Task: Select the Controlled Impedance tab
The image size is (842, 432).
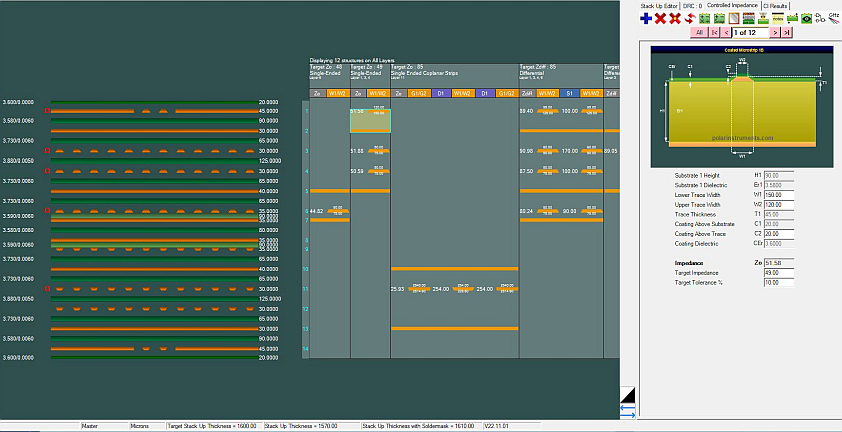Action: pyautogui.click(x=732, y=5)
